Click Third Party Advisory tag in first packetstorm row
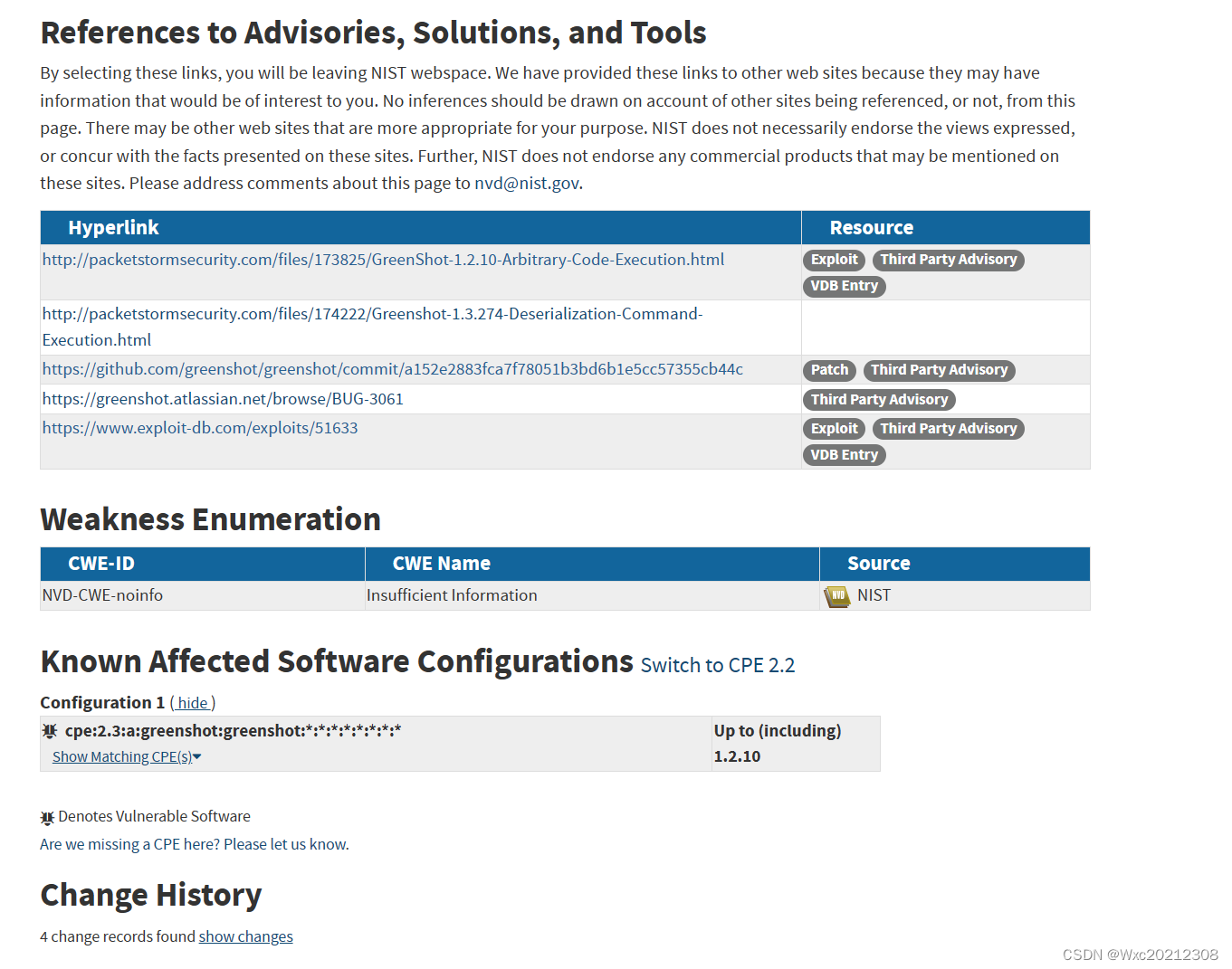Screen dimensions: 1232x969 pos(948,260)
